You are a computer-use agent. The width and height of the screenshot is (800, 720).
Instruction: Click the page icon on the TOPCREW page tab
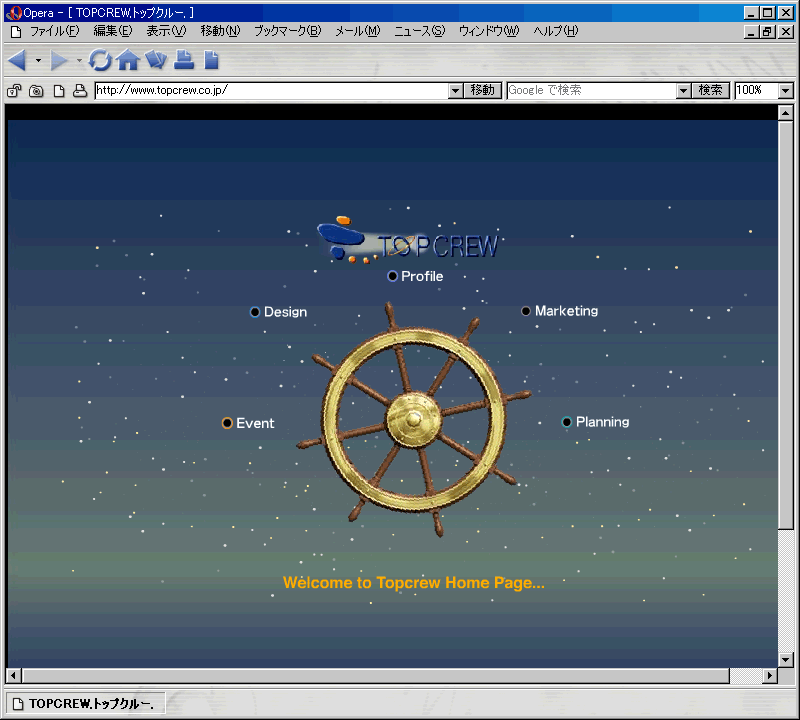coord(18,704)
